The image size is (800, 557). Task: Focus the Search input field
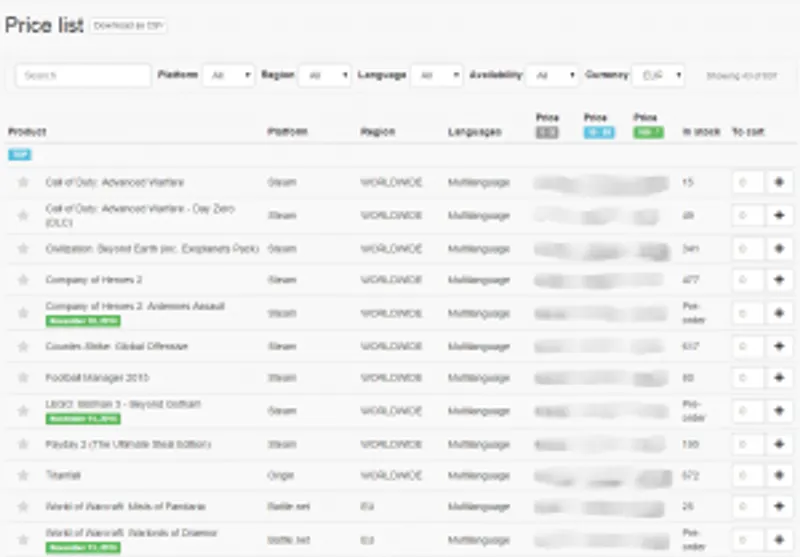[x=83, y=75]
